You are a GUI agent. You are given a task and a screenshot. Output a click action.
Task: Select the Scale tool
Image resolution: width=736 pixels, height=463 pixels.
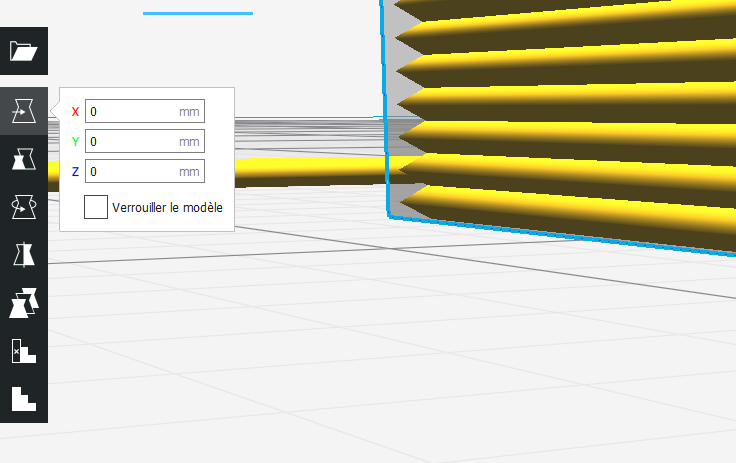[23, 159]
